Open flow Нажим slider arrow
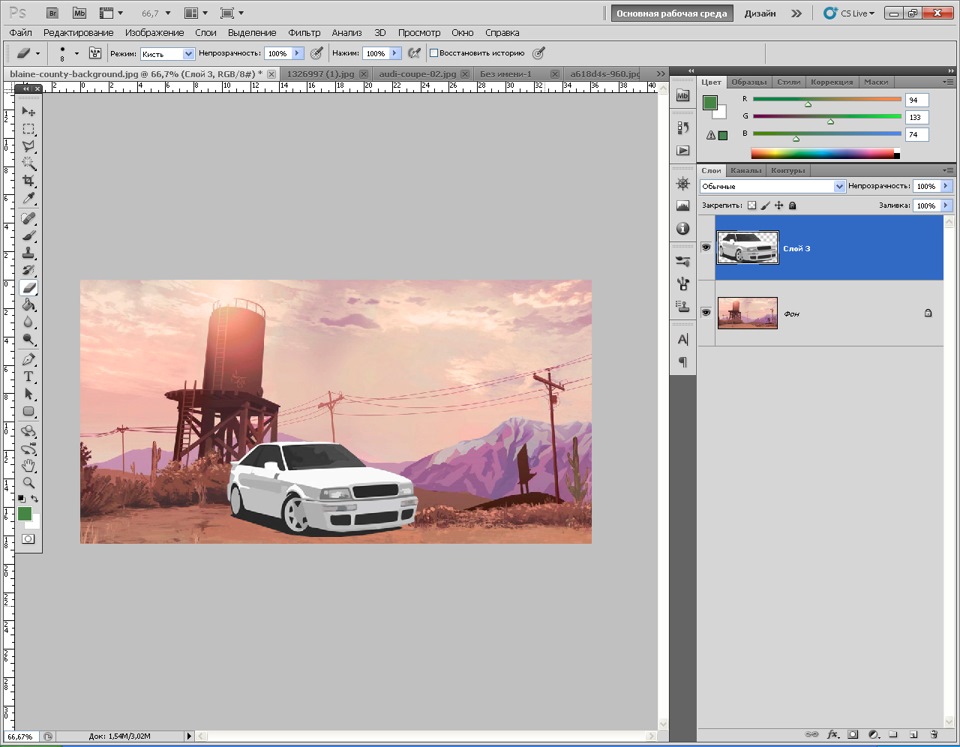Screen dimensions: 960x747 395,53
